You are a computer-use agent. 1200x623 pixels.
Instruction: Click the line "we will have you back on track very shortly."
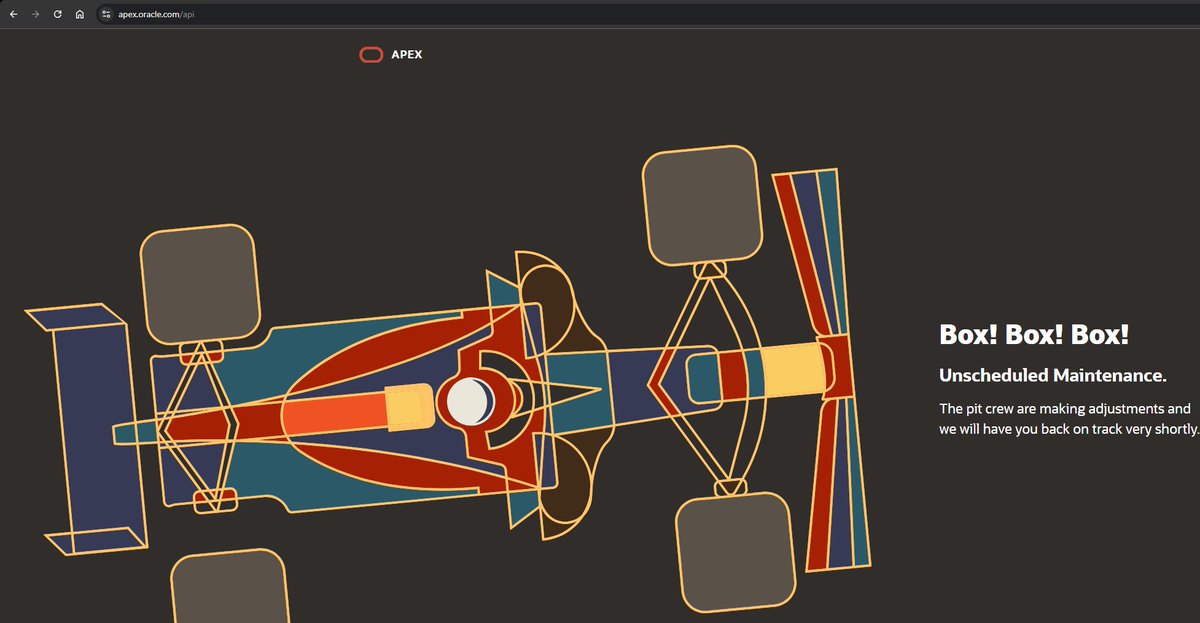click(1069, 428)
